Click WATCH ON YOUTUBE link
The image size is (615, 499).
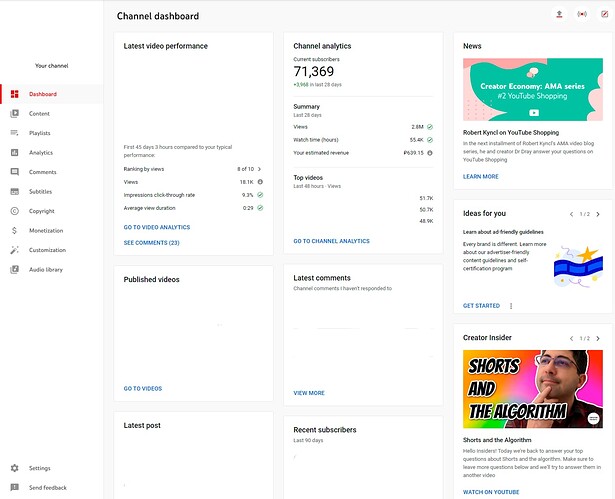coord(491,492)
